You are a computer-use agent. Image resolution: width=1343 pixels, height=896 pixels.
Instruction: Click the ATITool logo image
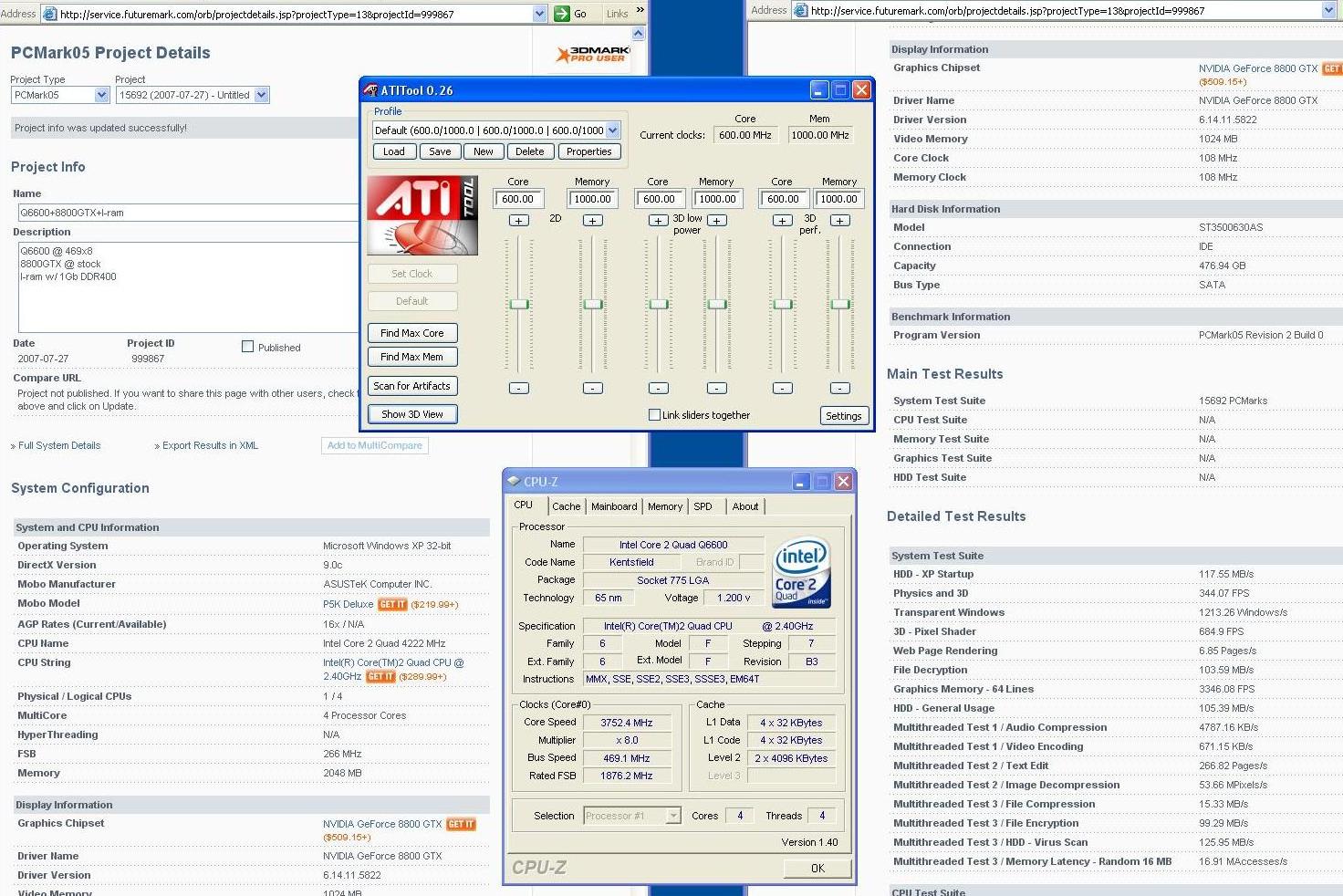(422, 215)
